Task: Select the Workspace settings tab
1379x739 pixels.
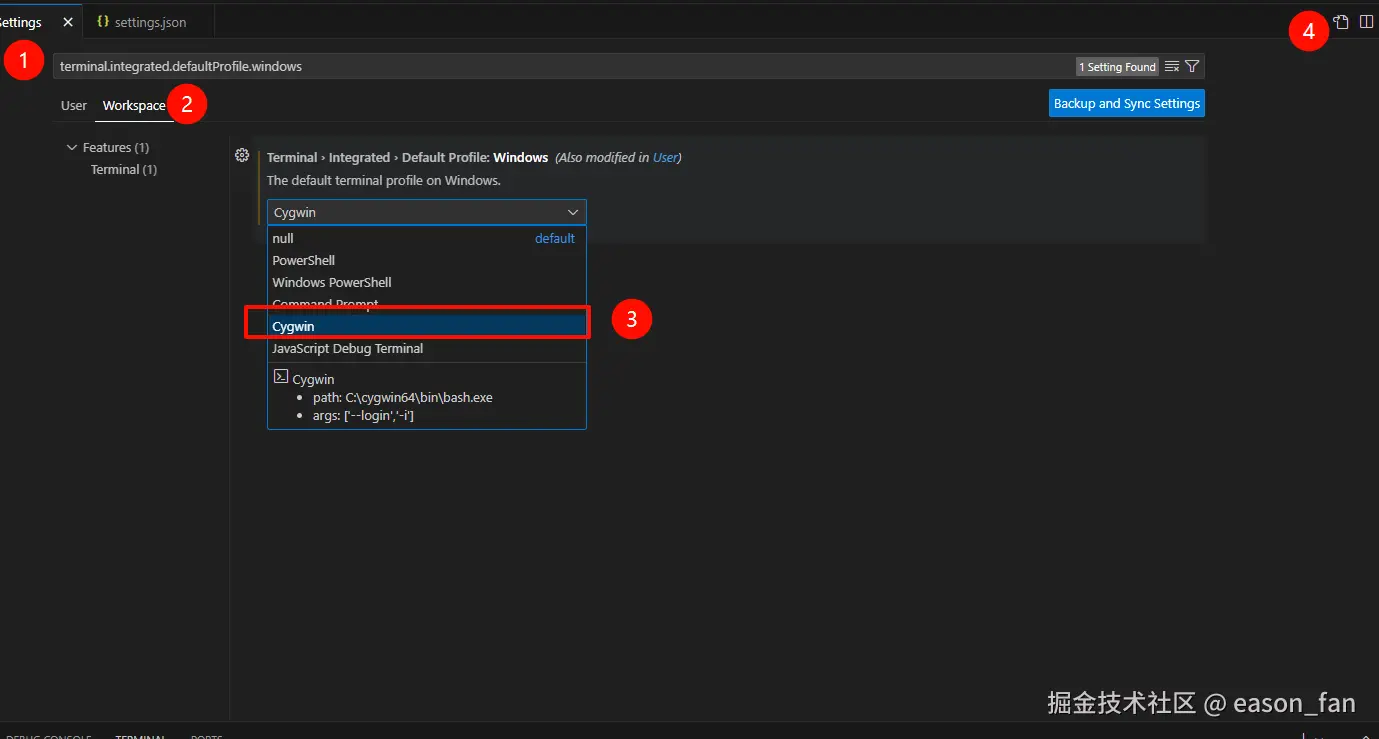Action: [x=134, y=106]
